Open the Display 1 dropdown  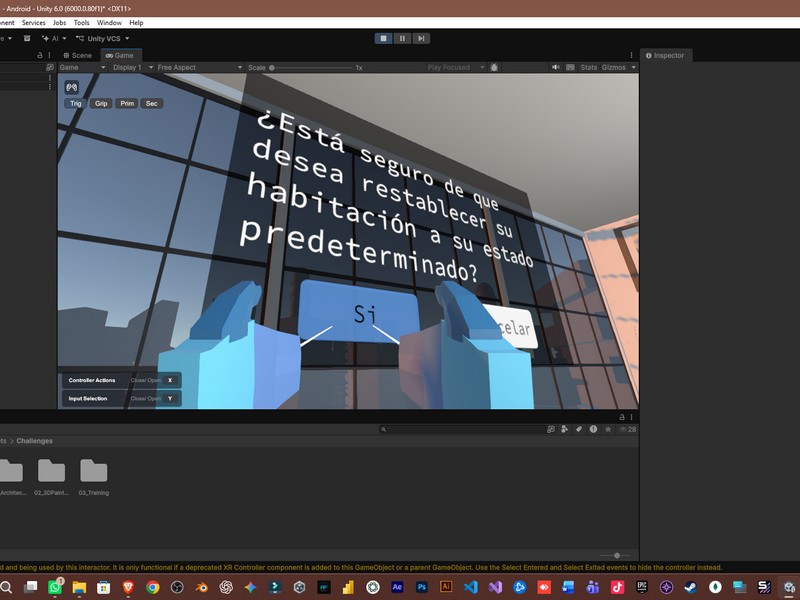pyautogui.click(x=133, y=67)
